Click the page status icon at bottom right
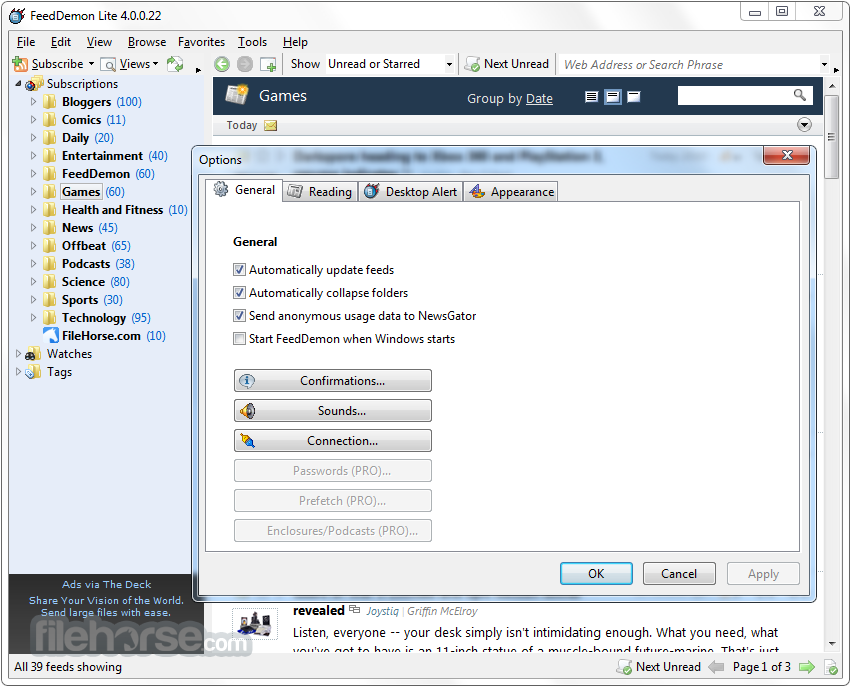 (831, 667)
